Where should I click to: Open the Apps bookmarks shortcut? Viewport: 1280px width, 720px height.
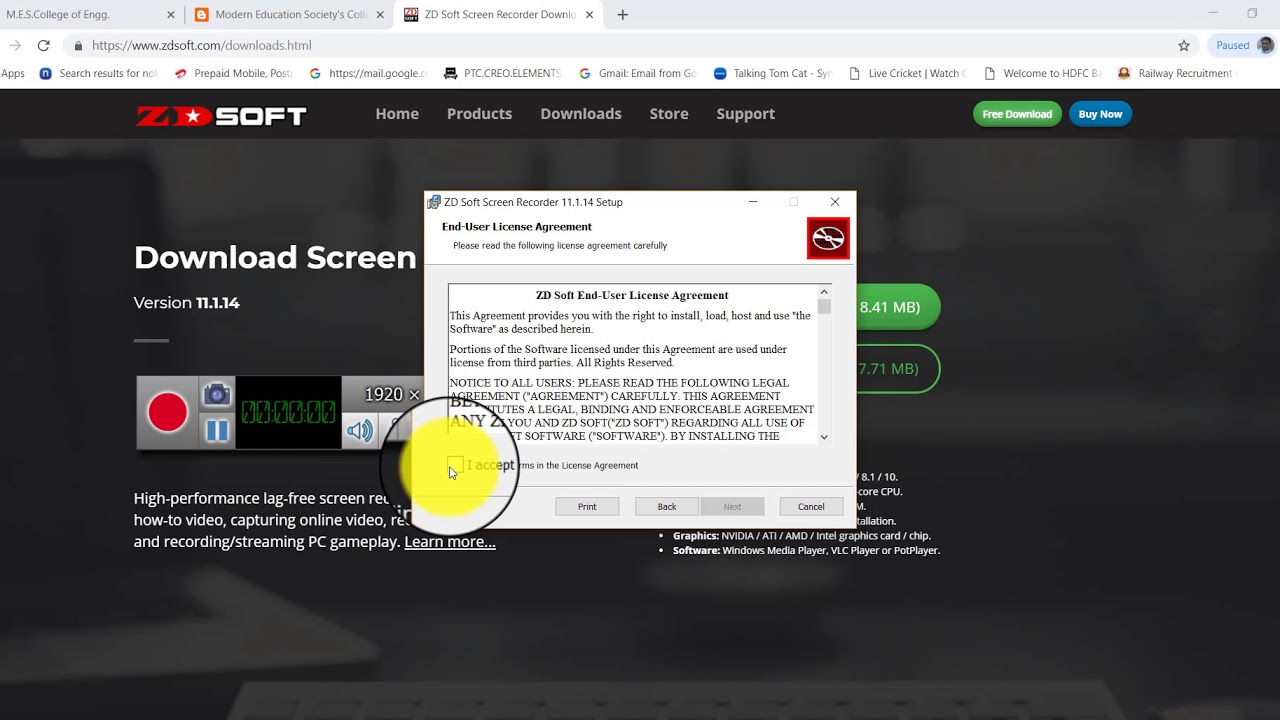(x=13, y=73)
